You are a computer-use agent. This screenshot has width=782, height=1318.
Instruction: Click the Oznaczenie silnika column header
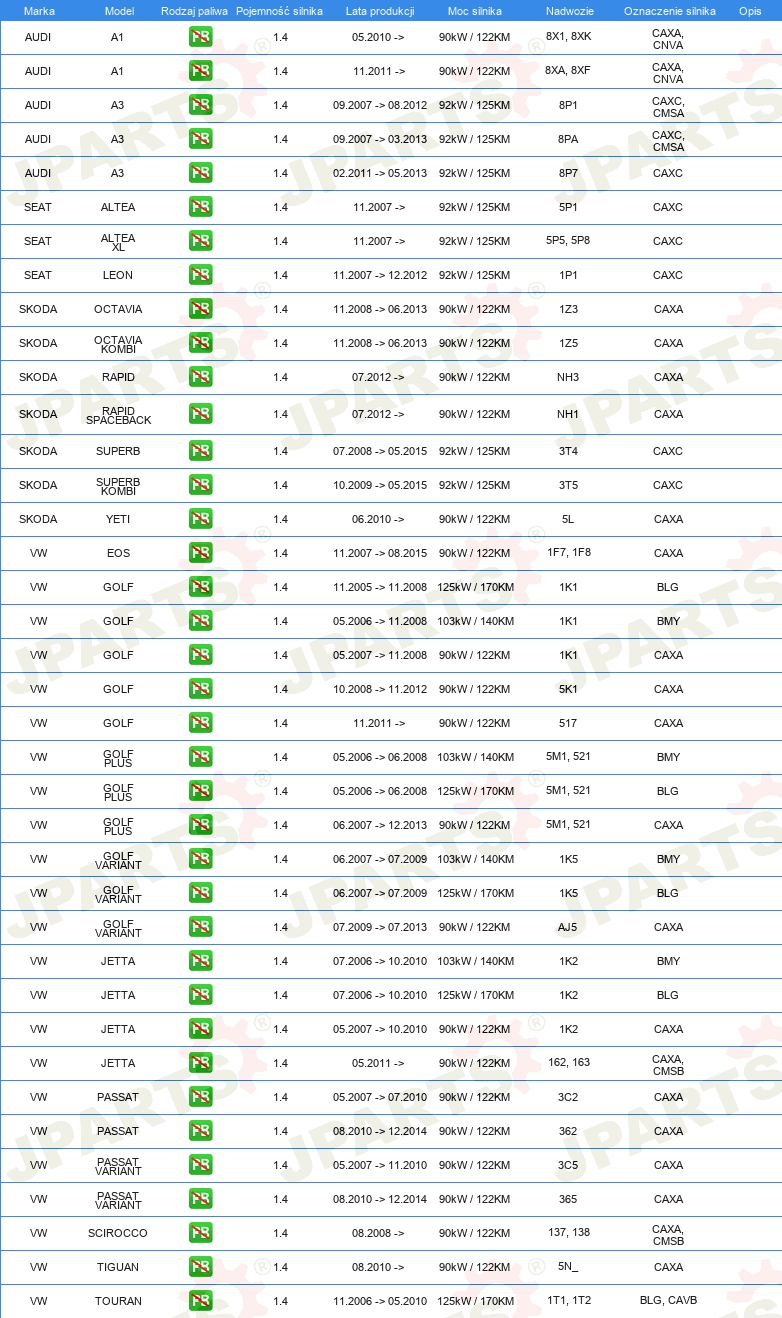pyautogui.click(x=669, y=11)
